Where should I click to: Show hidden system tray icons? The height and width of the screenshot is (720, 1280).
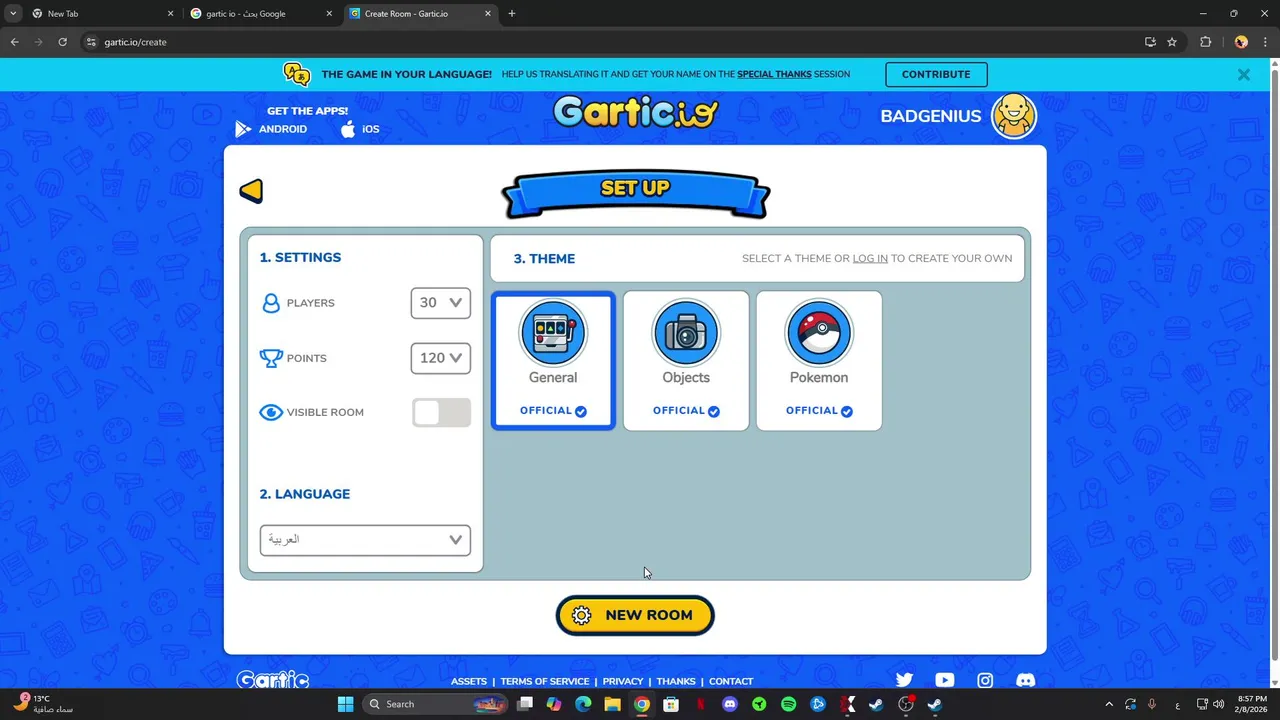tap(1108, 704)
